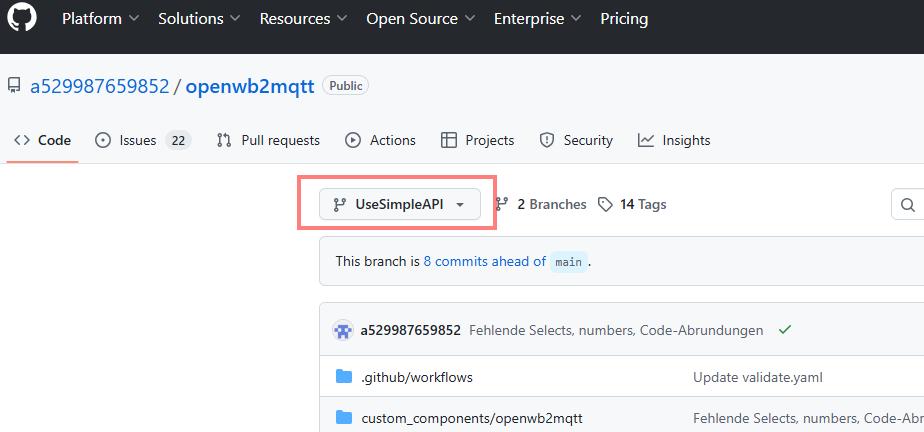
Task: Open the Update validate.yaml commit message
Action: click(758, 377)
